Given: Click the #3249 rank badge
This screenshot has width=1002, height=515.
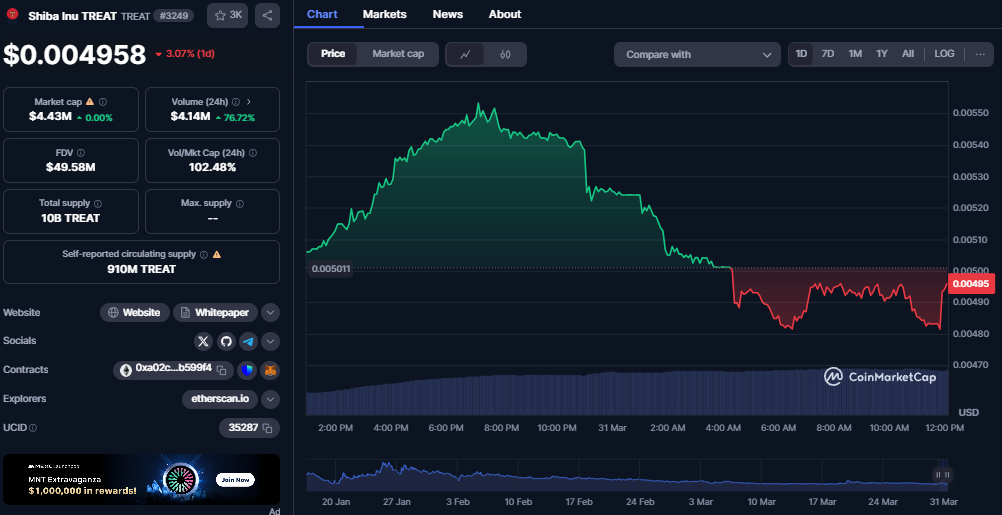Looking at the screenshot, I should 174,15.
